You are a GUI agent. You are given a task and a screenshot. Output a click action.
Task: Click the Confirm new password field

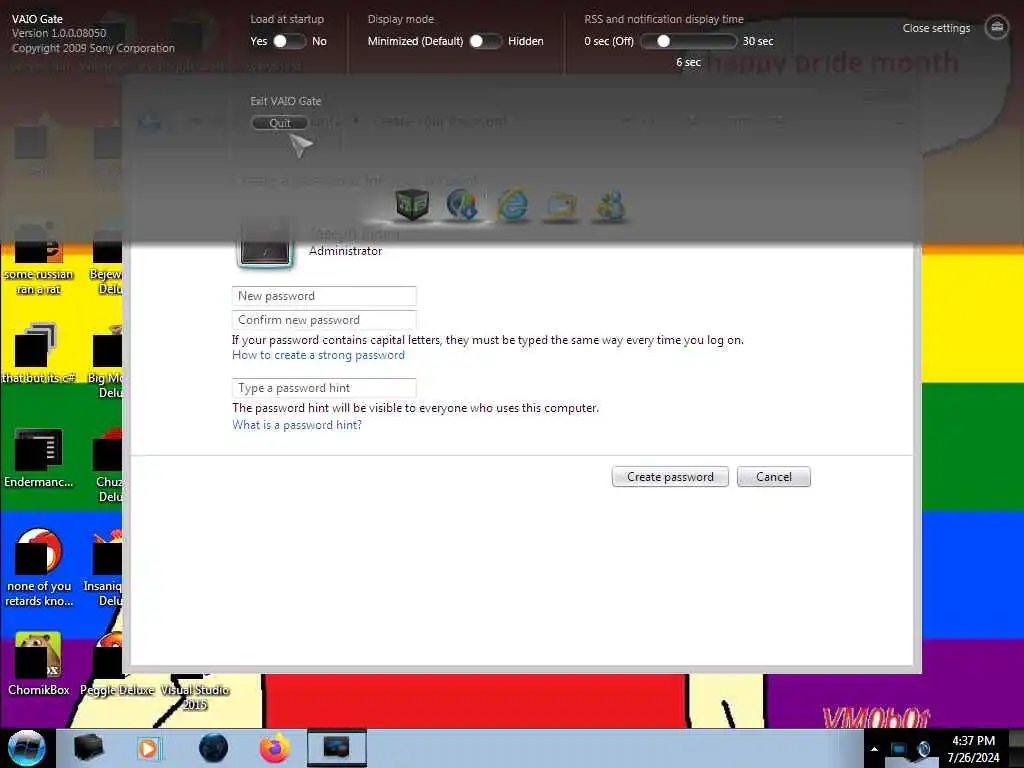(324, 319)
